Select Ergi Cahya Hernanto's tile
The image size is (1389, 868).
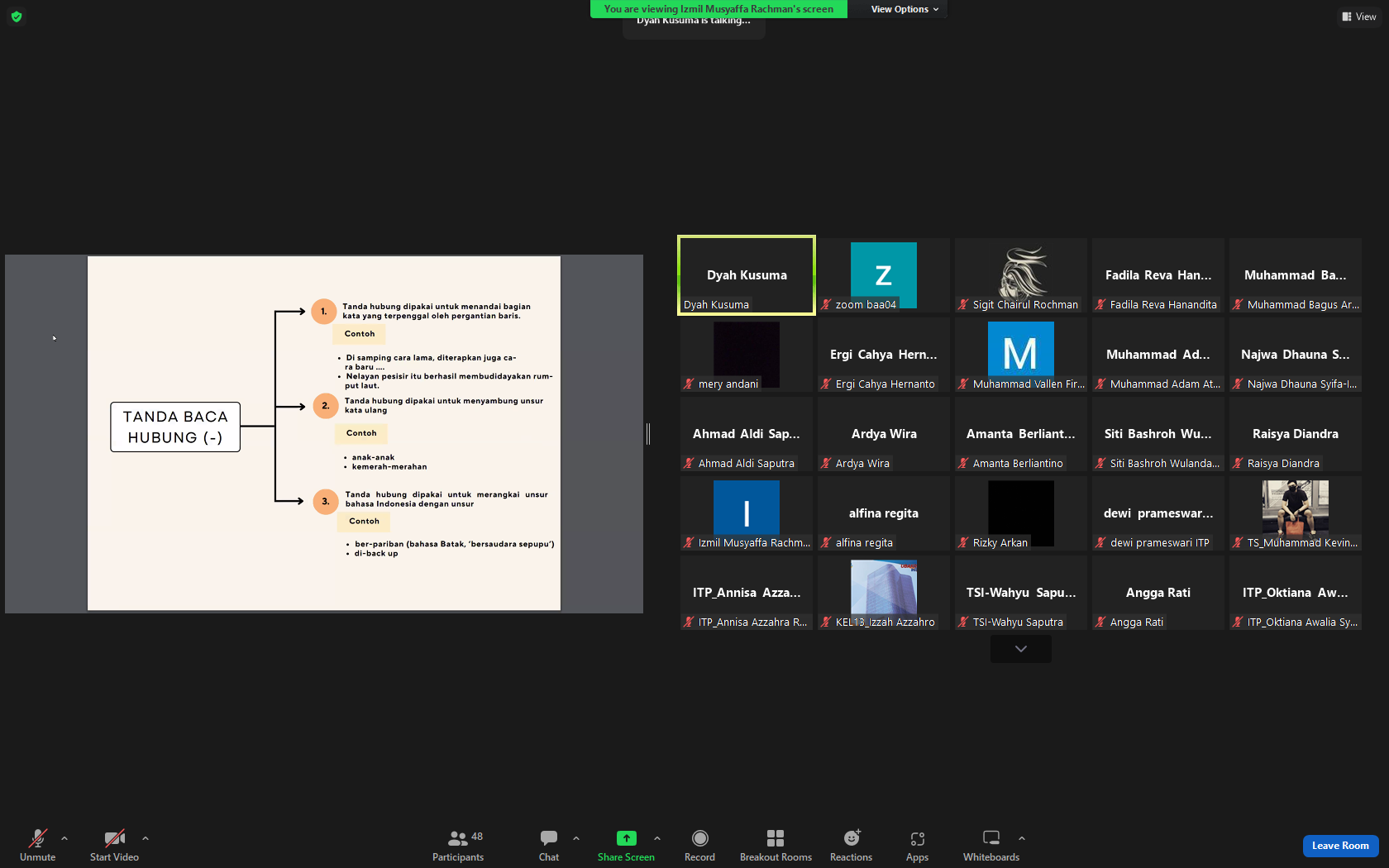click(x=884, y=355)
